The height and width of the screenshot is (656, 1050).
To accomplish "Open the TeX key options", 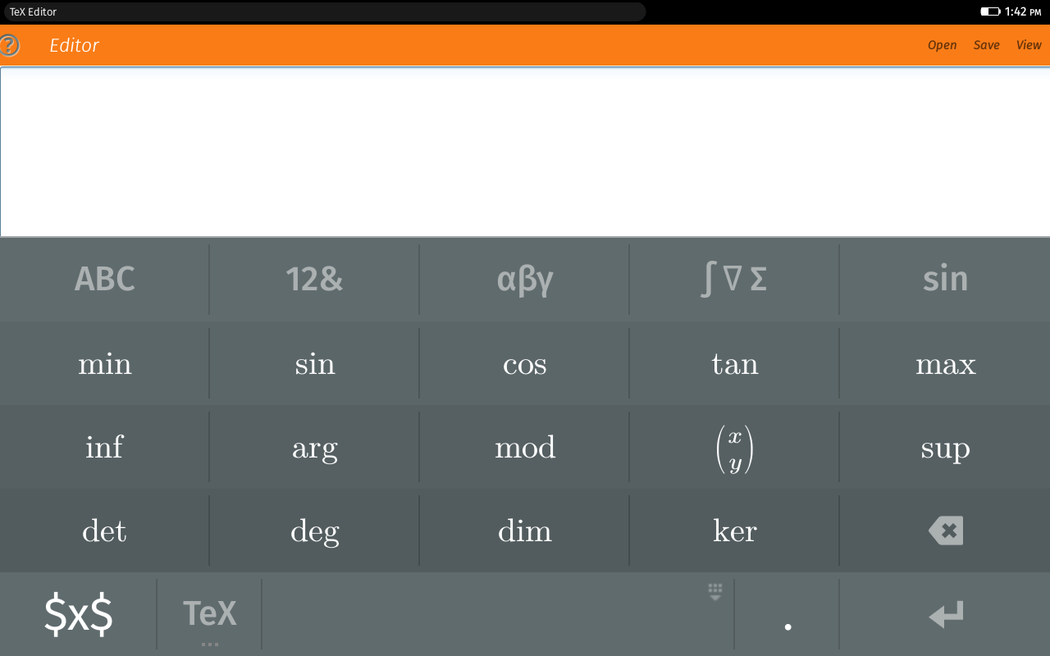I will 209,613.
